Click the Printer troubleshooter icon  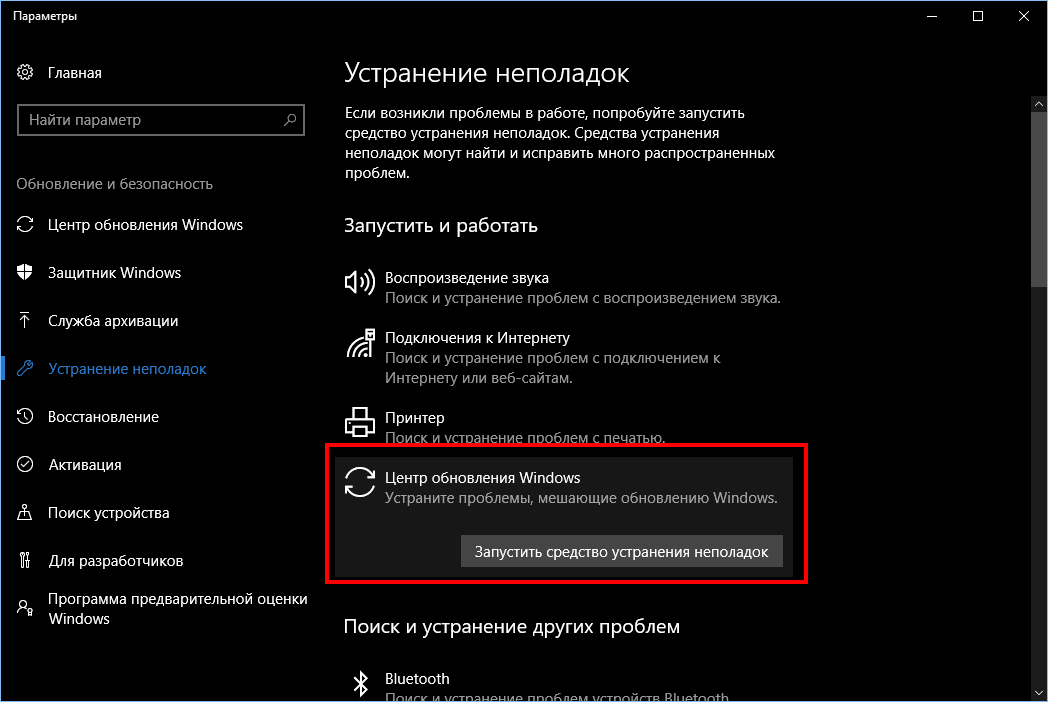coord(360,422)
